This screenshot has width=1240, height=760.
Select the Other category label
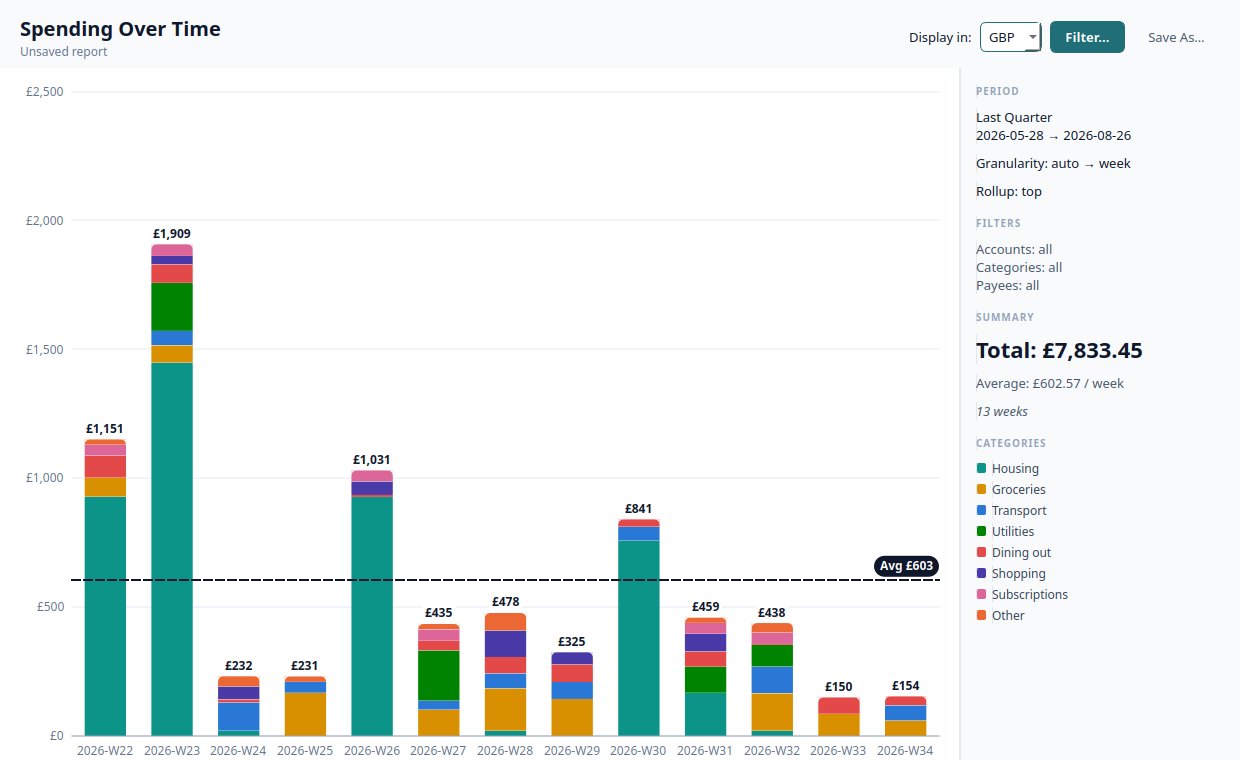(x=1008, y=615)
